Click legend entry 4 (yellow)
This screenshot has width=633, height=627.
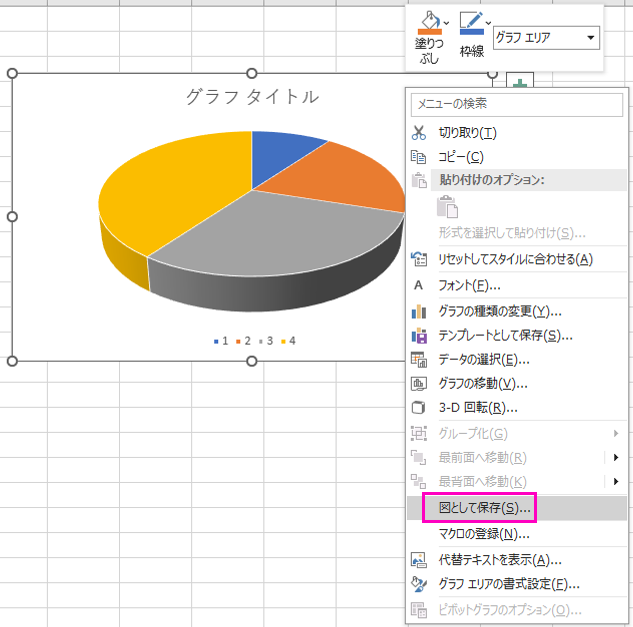[x=288, y=341]
